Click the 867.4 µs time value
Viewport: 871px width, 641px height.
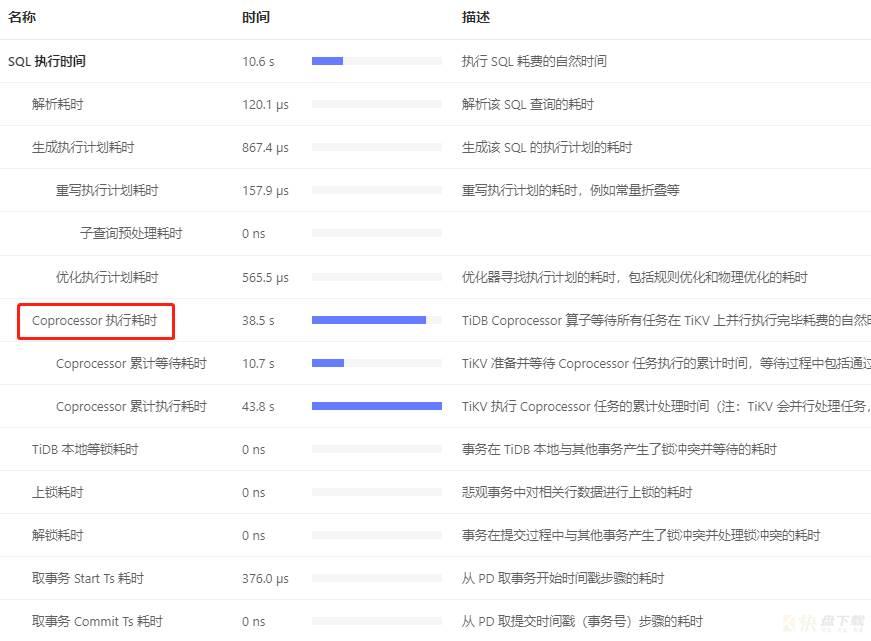pos(266,148)
